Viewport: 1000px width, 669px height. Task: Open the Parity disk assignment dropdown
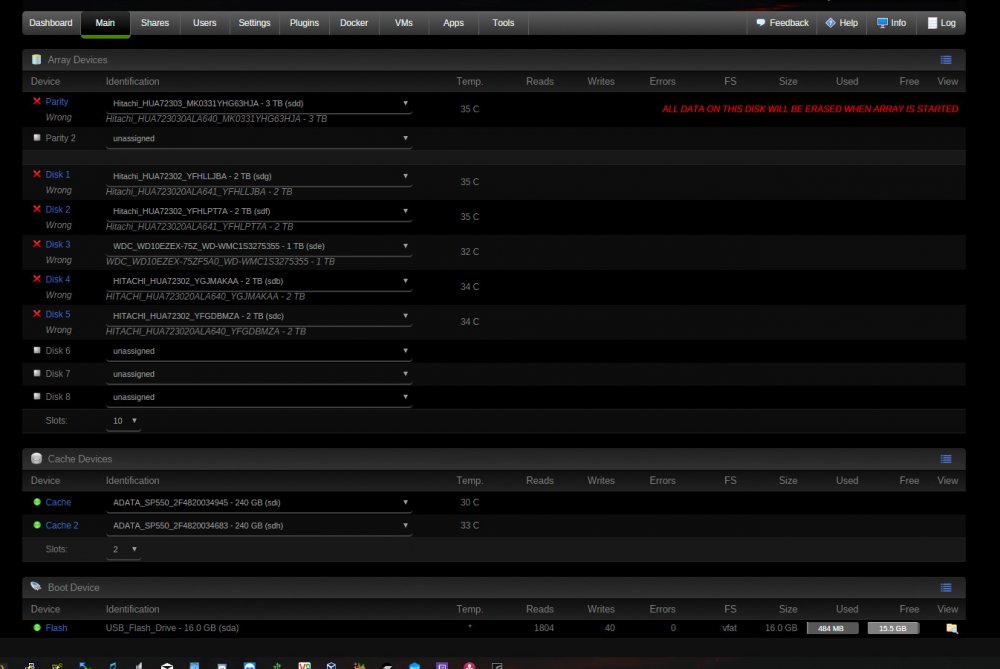259,103
